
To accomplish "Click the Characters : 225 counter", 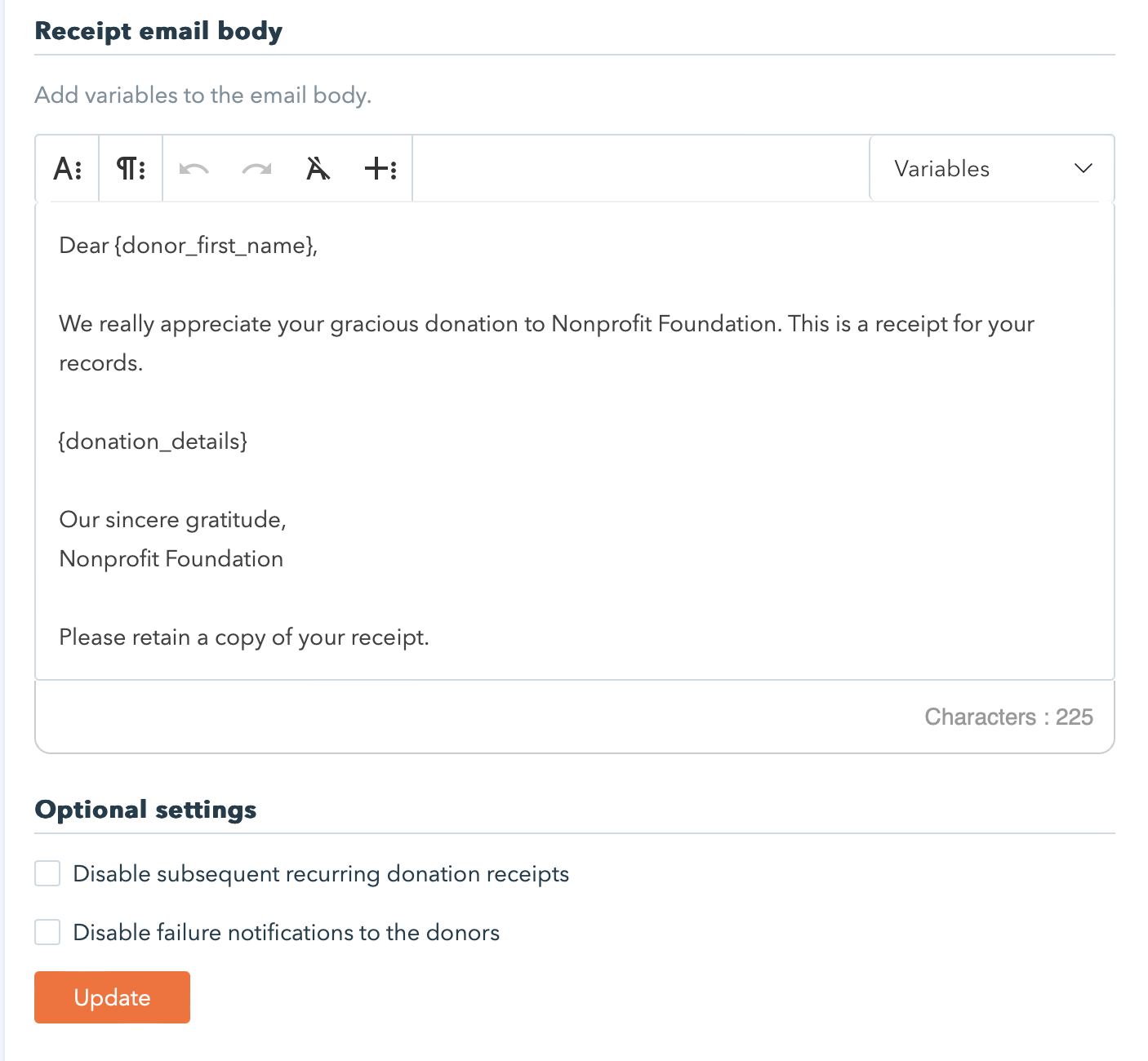I will click(x=1008, y=717).
